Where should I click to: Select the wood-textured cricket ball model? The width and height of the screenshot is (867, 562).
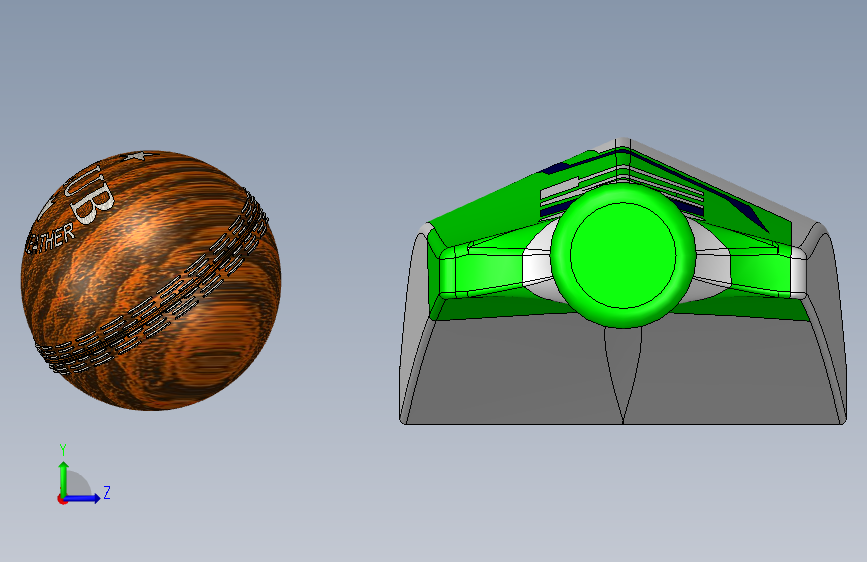150,280
